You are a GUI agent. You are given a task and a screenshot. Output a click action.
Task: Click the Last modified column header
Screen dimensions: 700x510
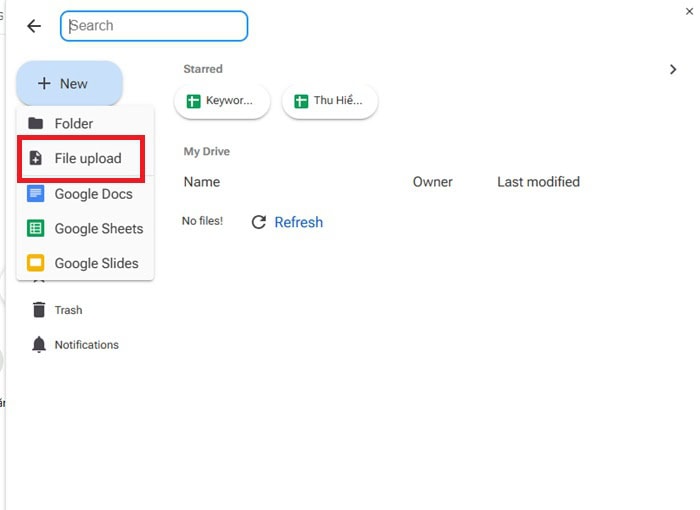[x=538, y=182]
